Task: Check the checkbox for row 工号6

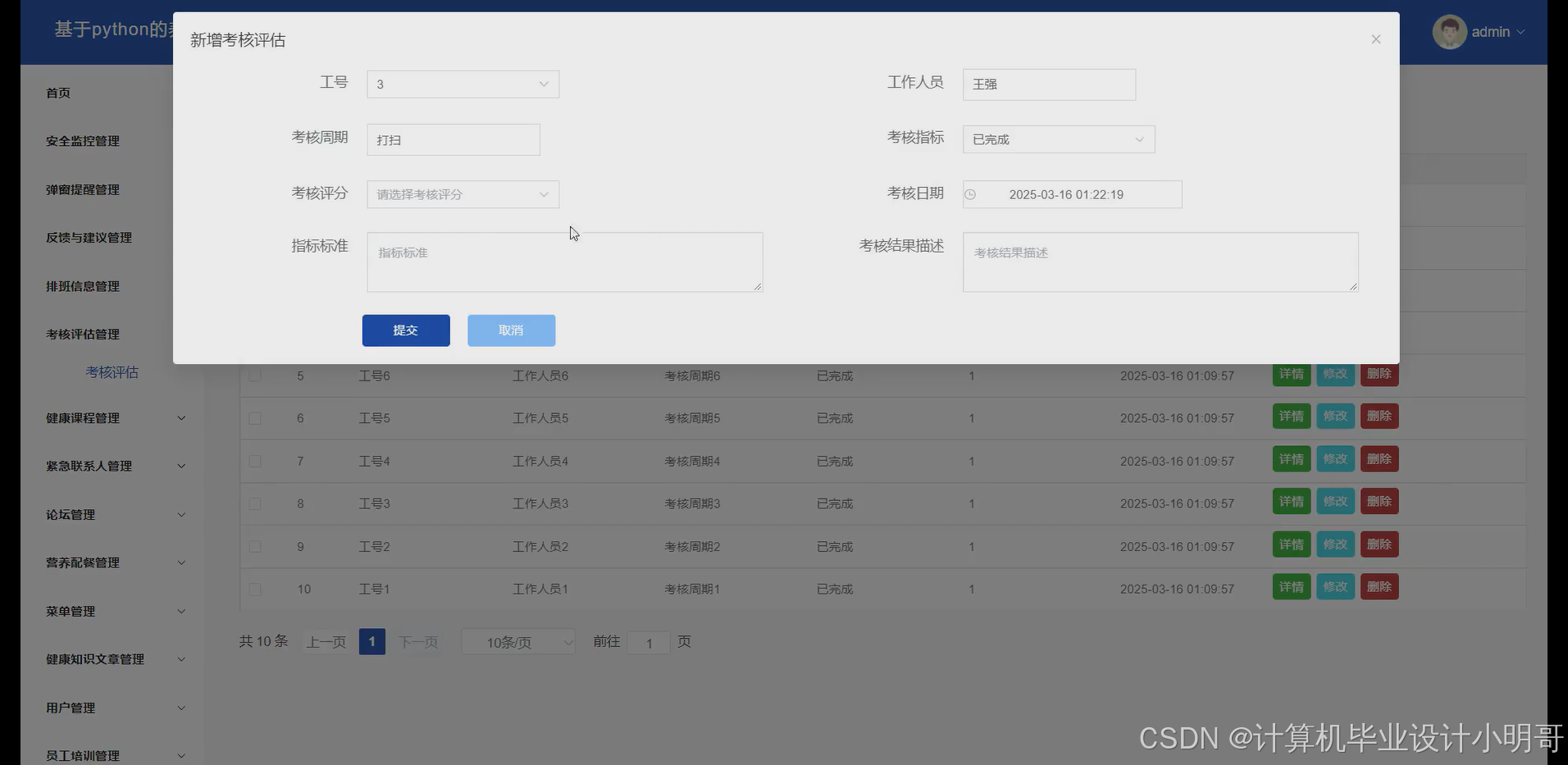Action: pos(255,376)
